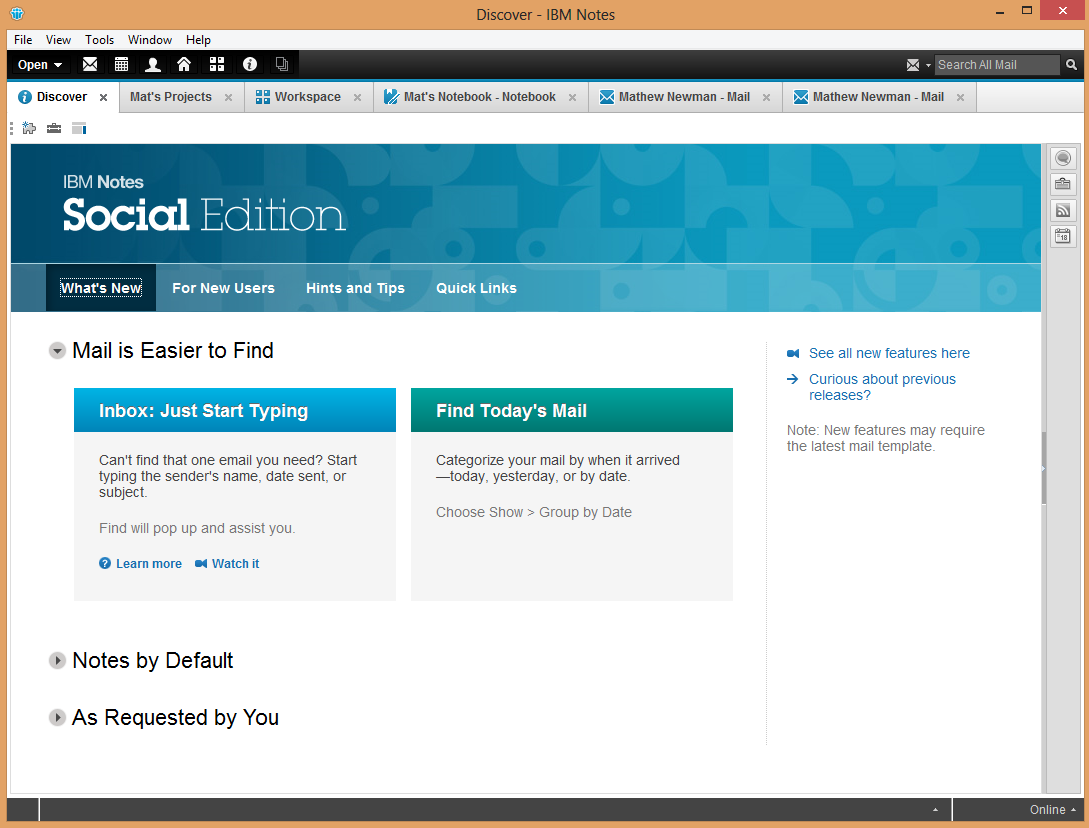
Task: Open the briefcase sidebar panel icon
Action: coord(1063,184)
